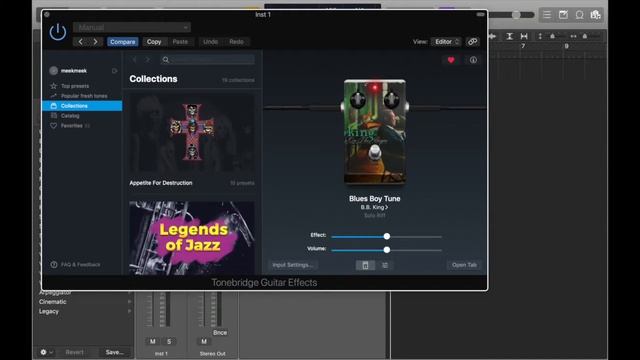The image size is (640, 360).
Task: Click the horizontal zoom arrows icon
Action: [573, 36]
